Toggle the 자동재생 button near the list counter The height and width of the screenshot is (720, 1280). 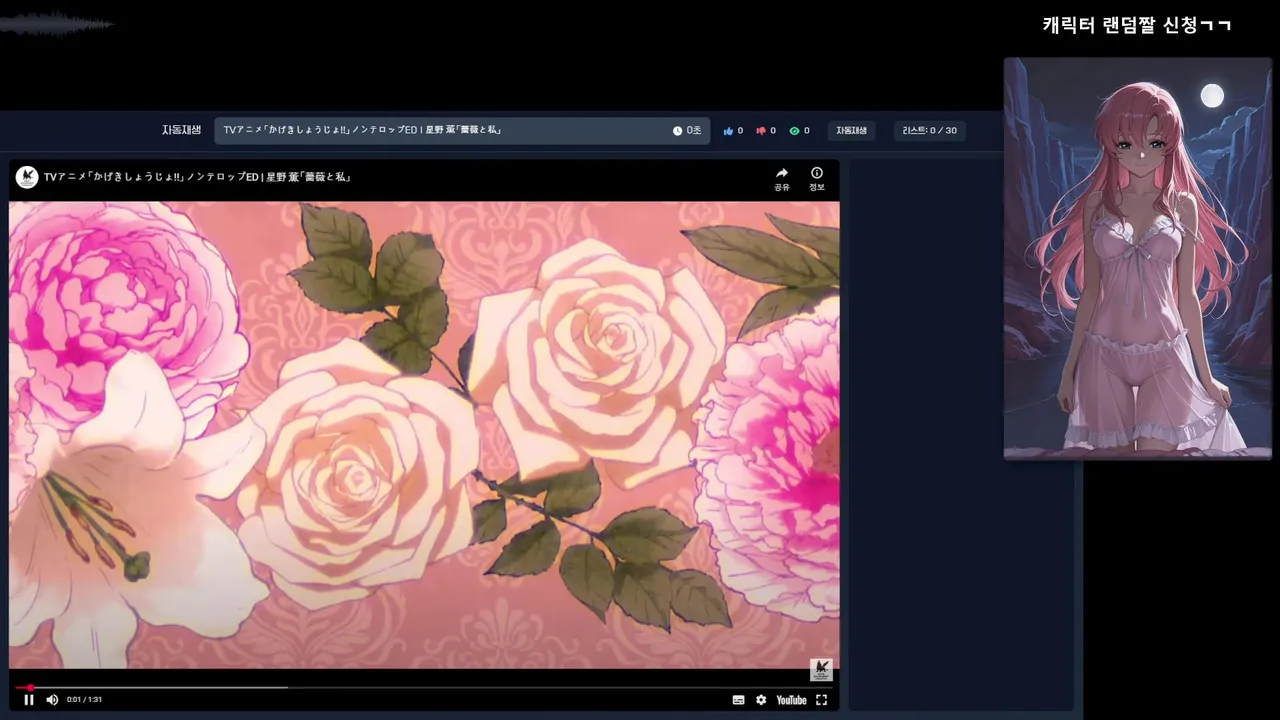pos(852,131)
